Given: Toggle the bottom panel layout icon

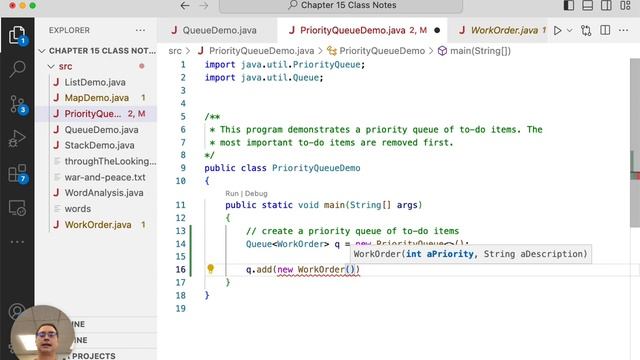Looking at the screenshot, I should [587, 5].
